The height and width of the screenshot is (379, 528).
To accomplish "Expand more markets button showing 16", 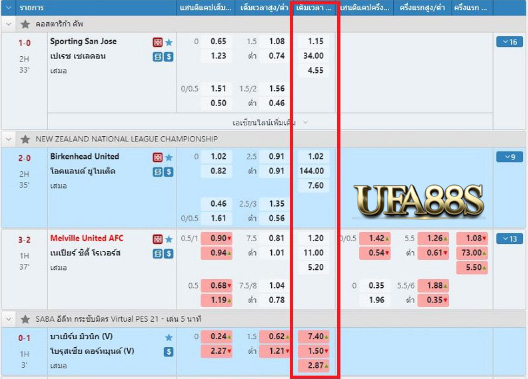I will pyautogui.click(x=509, y=42).
